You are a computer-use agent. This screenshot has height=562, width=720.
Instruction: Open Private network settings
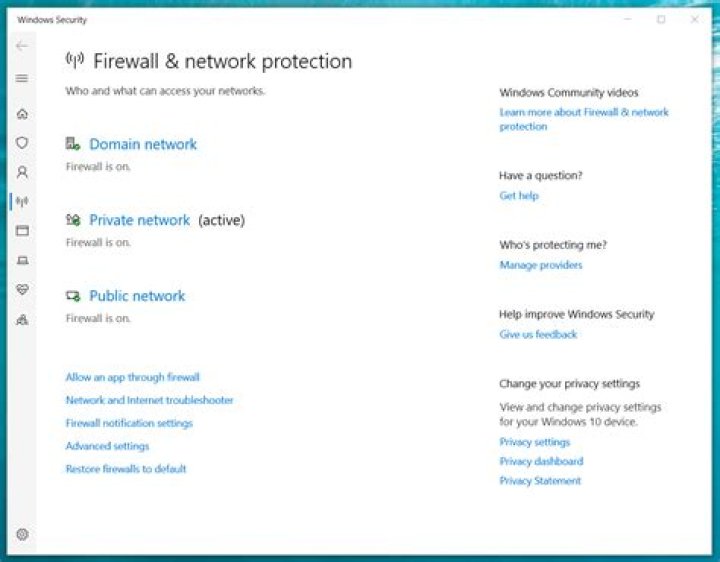(x=139, y=220)
